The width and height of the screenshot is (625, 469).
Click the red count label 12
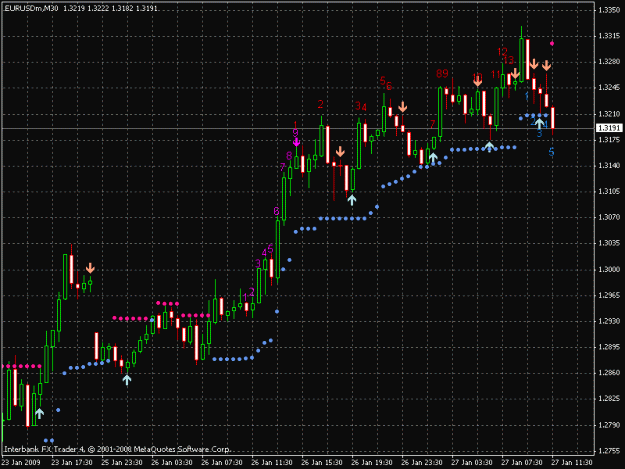[x=502, y=51]
